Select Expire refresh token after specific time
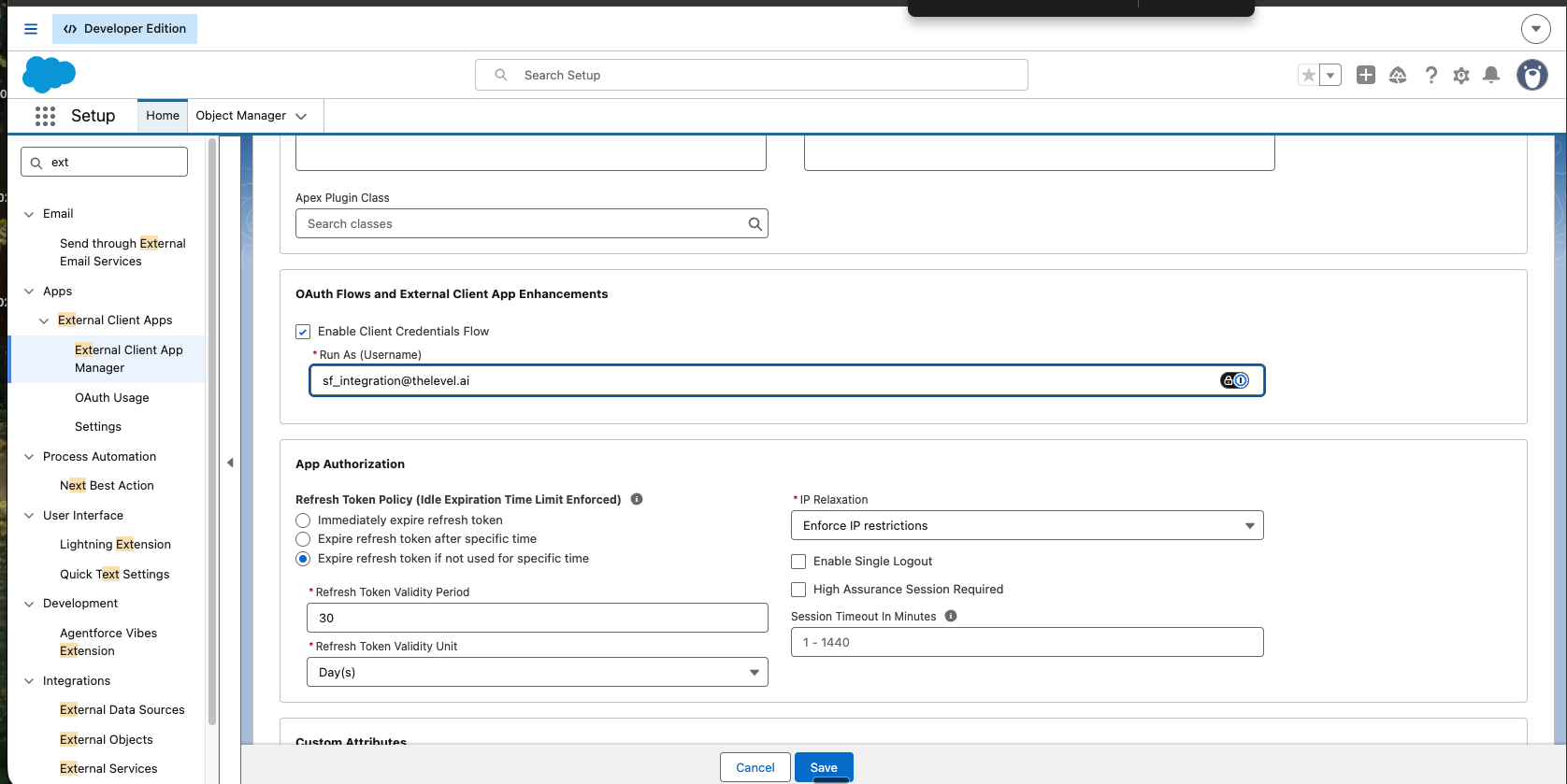Image resolution: width=1567 pixels, height=784 pixels. (x=303, y=539)
